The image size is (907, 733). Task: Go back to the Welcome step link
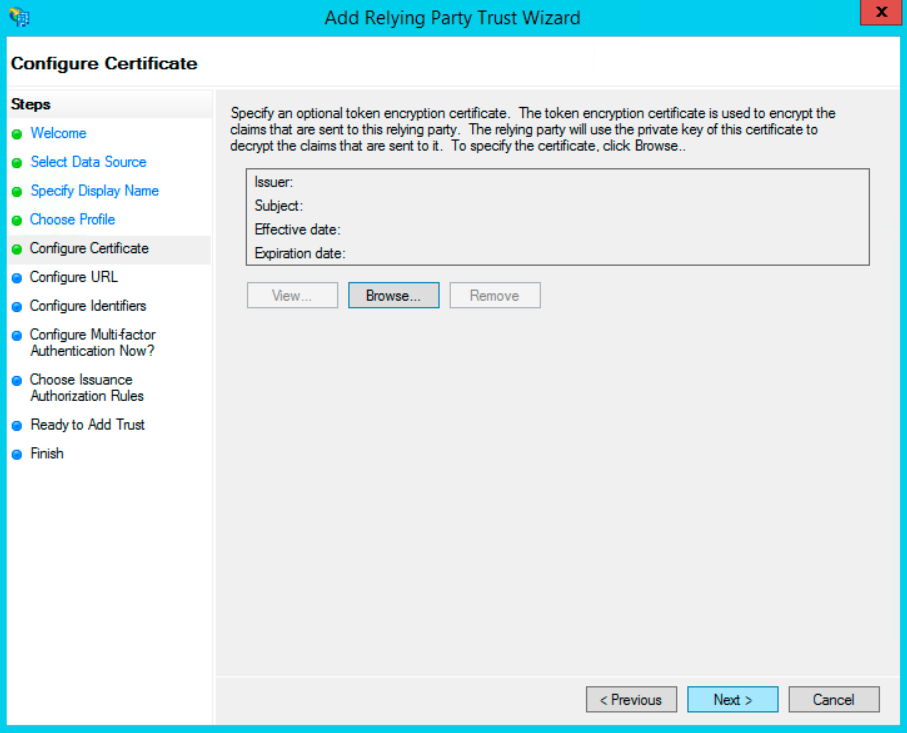point(58,133)
